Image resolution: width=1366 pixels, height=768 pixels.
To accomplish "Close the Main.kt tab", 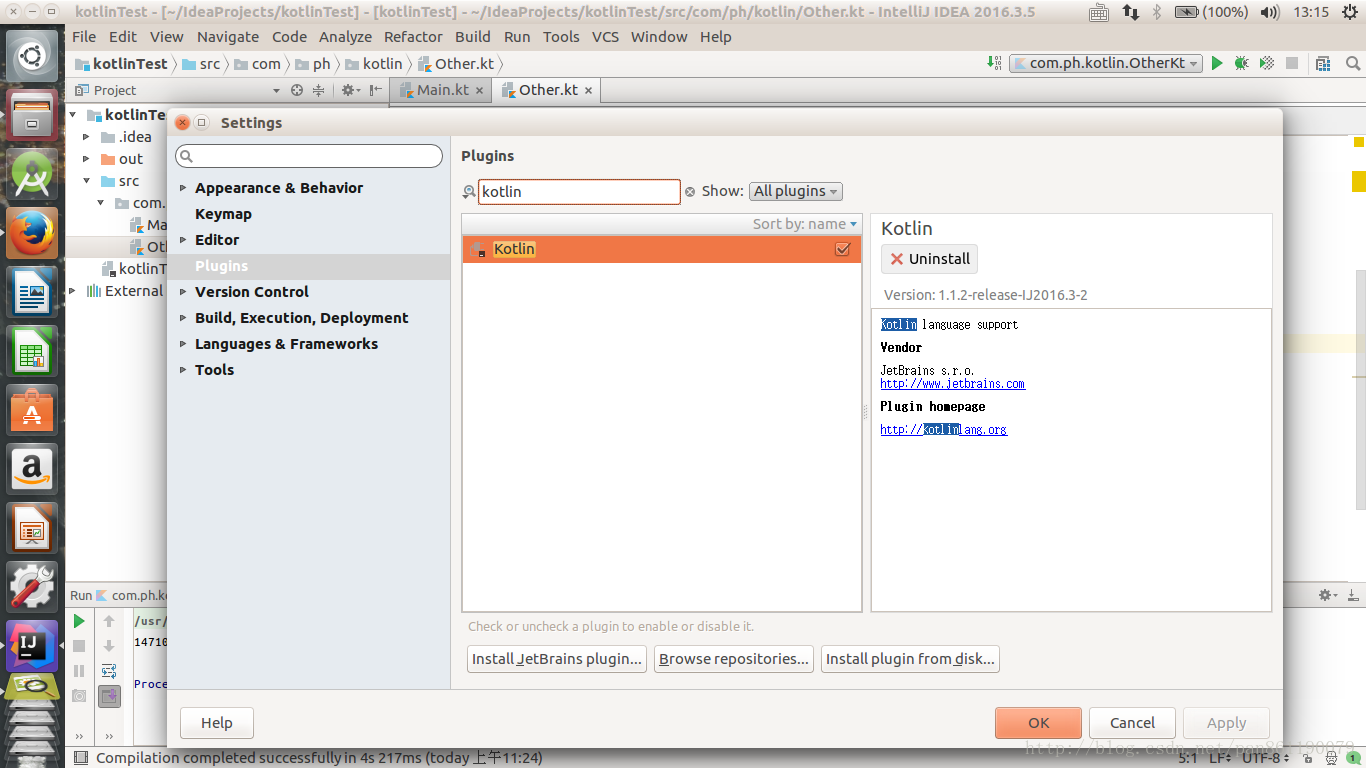I will (480, 91).
